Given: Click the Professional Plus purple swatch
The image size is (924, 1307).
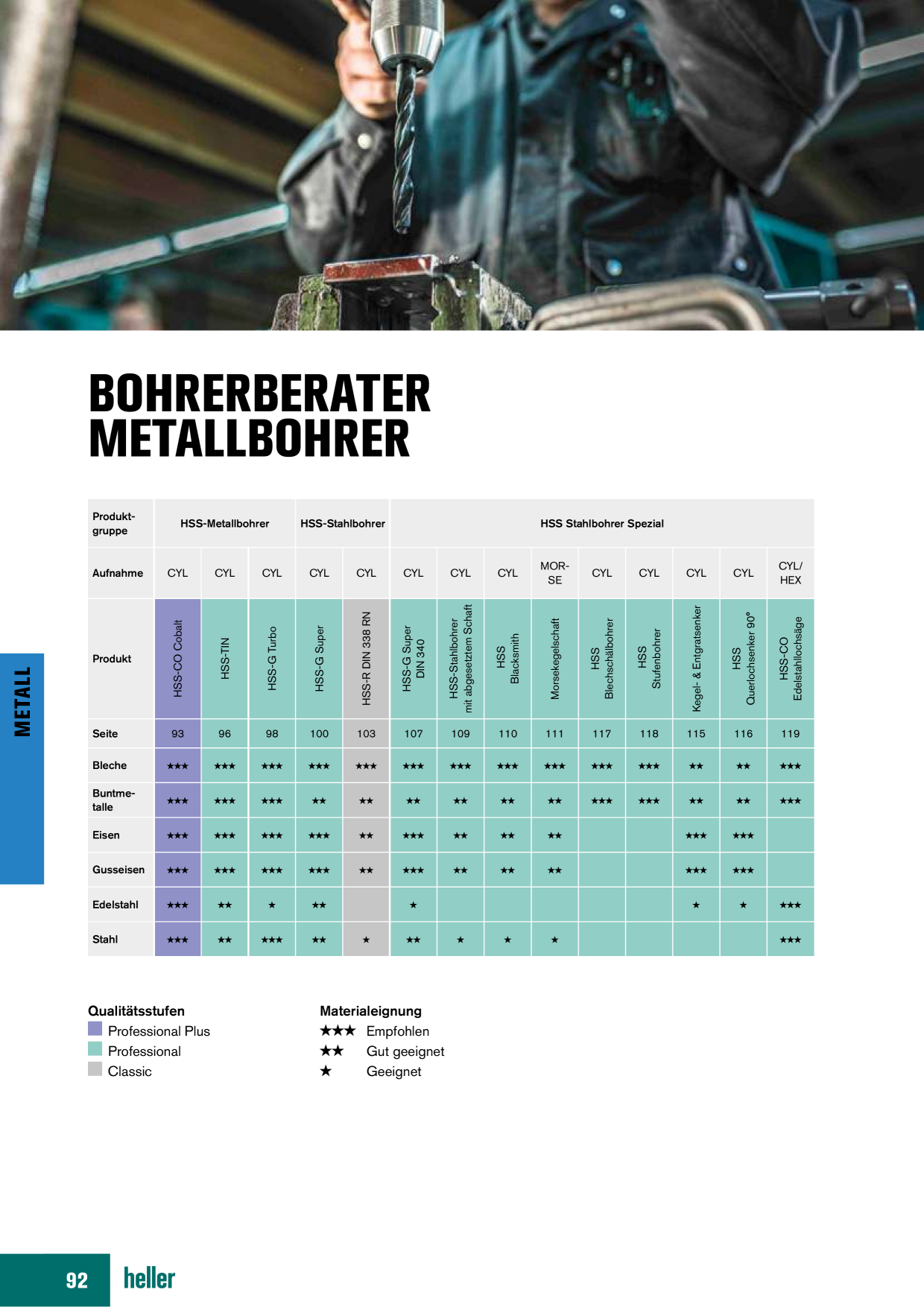Looking at the screenshot, I should click(x=95, y=1029).
